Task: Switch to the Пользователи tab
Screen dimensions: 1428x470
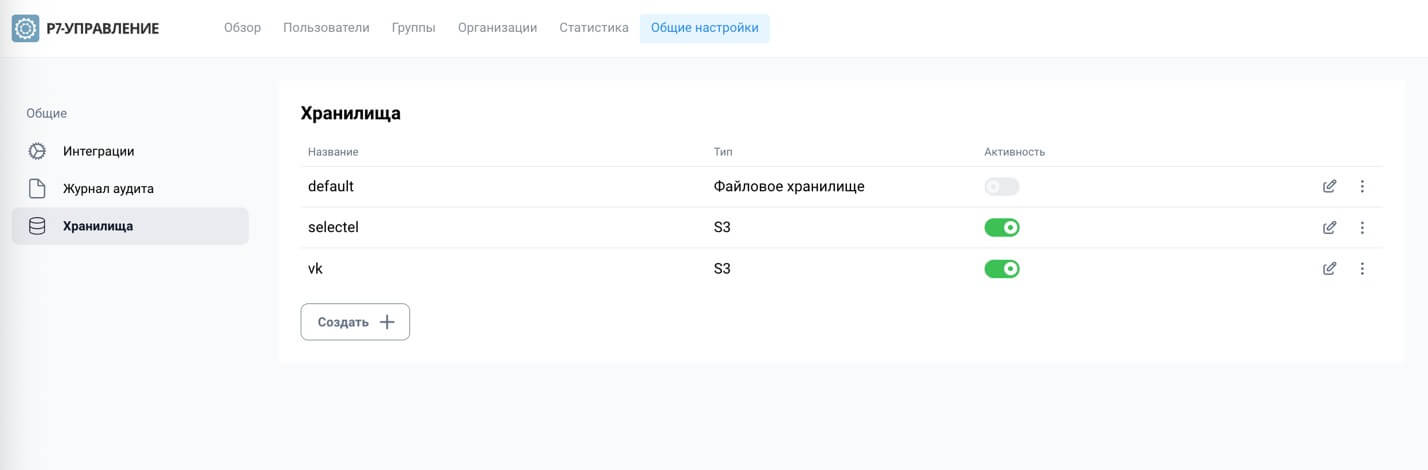Action: tap(326, 28)
